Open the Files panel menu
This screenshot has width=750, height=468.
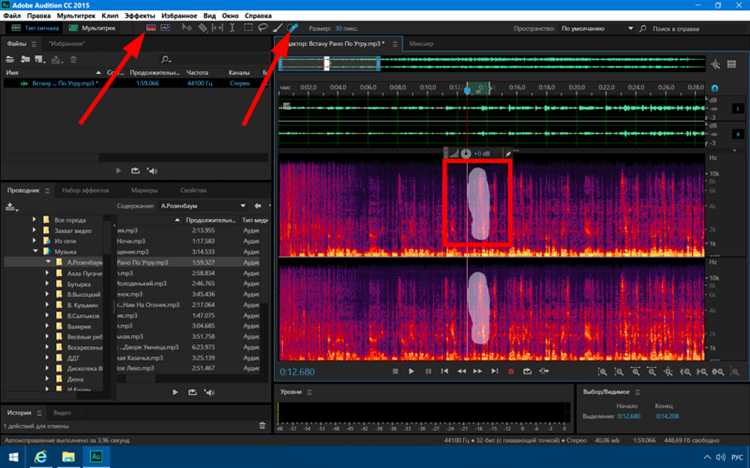coord(34,44)
